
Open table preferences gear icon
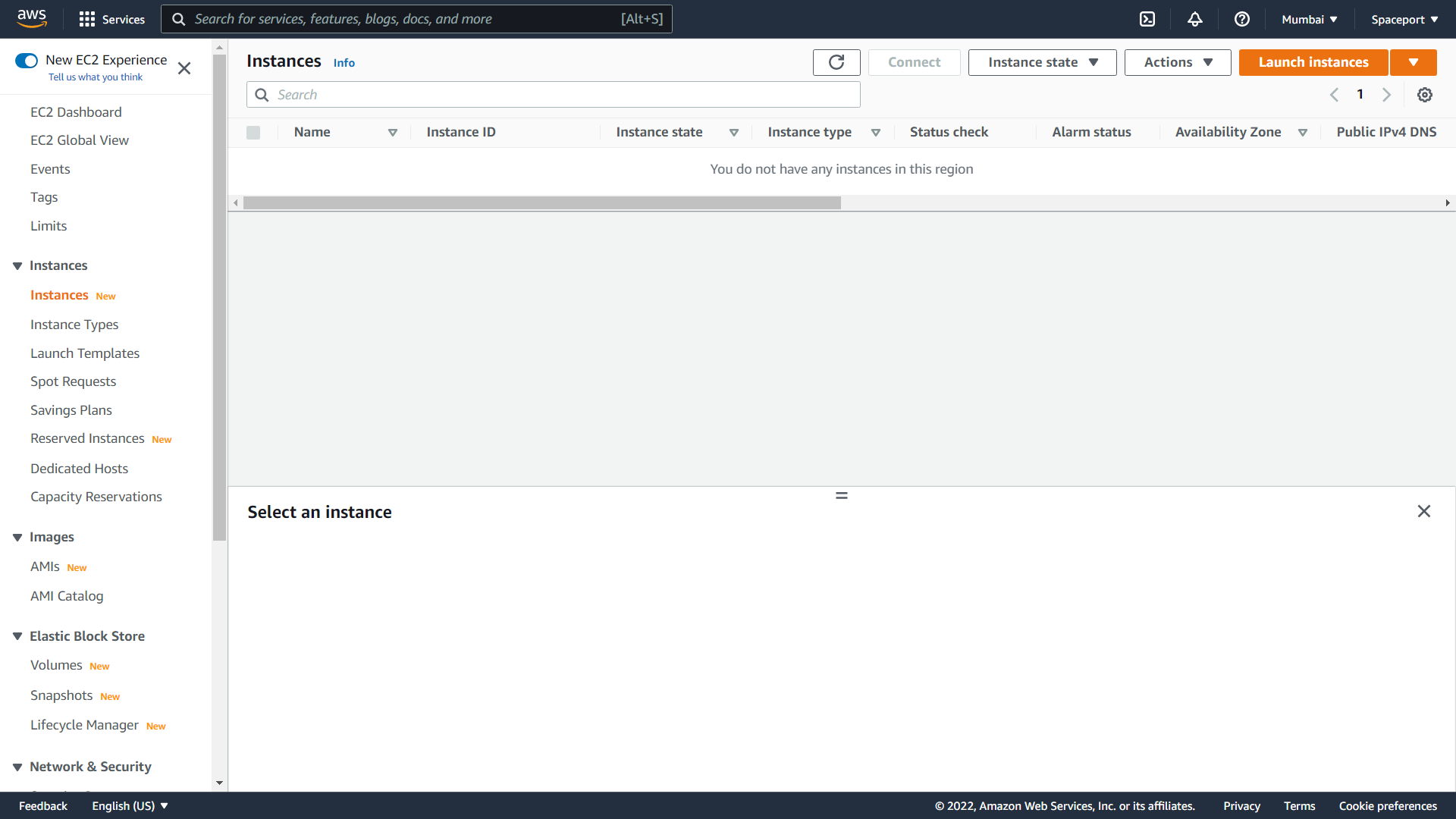(x=1425, y=95)
